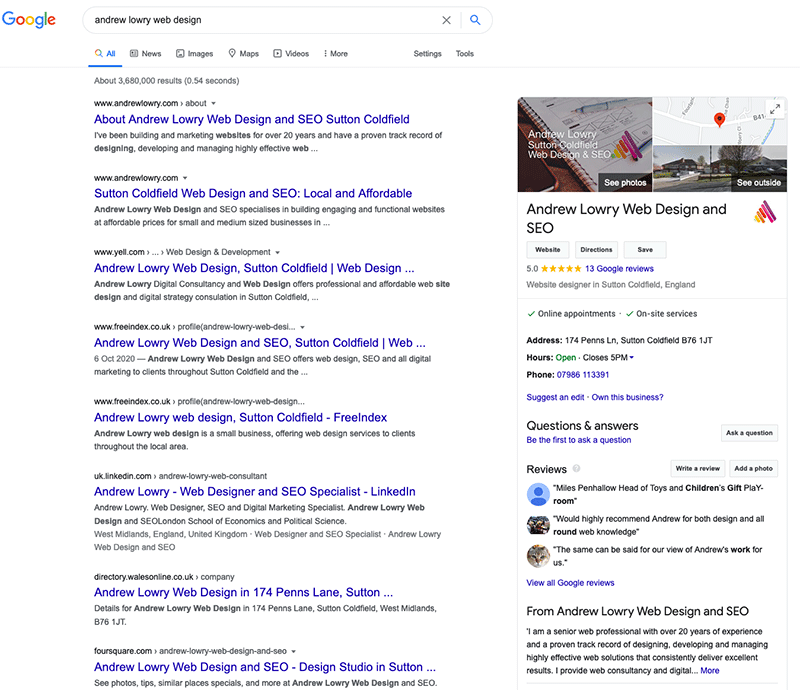800x690 pixels.
Task: Open the 174 Penns Lane walesonline directory result
Action: [243, 593]
